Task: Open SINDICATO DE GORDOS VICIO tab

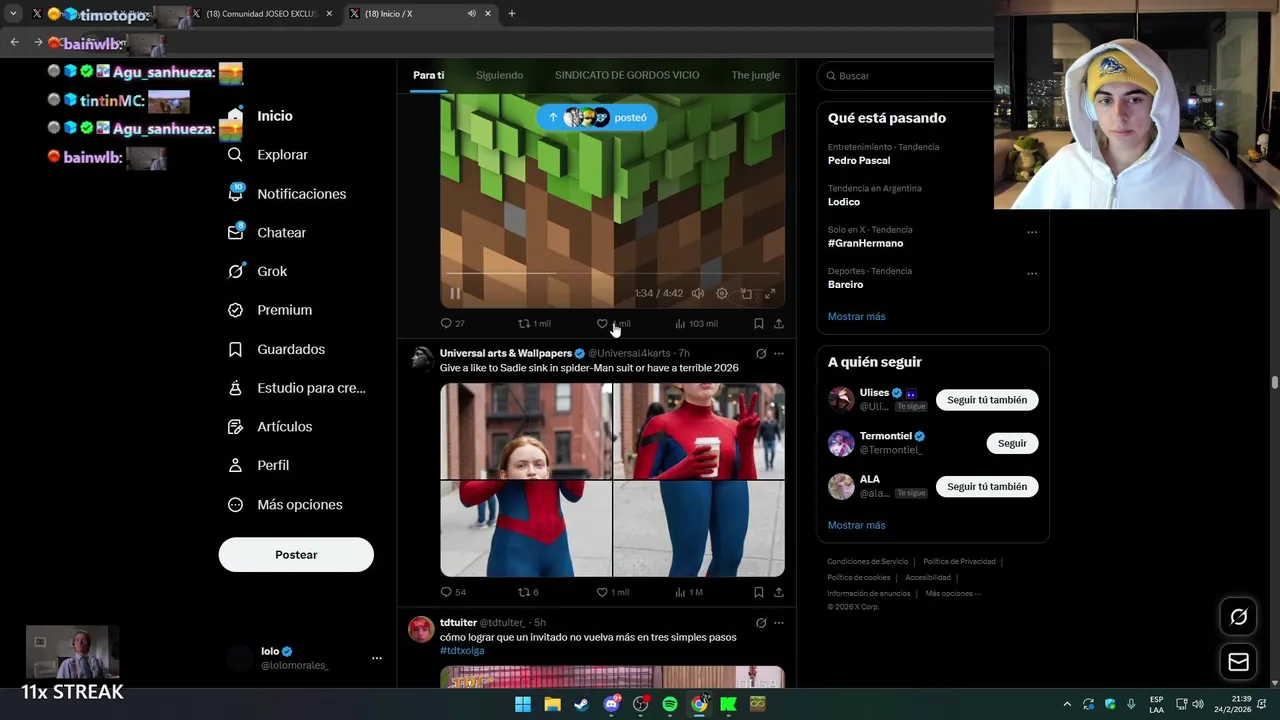Action: [627, 75]
